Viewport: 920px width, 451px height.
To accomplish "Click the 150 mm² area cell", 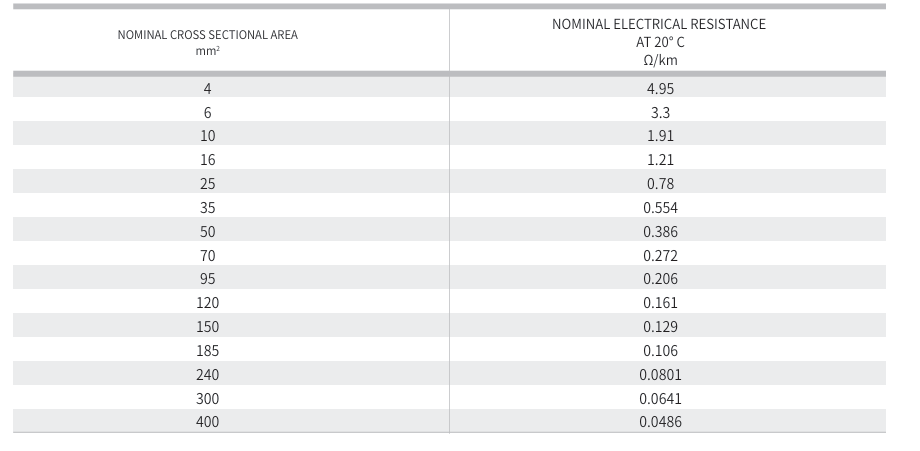I will click(207, 327).
